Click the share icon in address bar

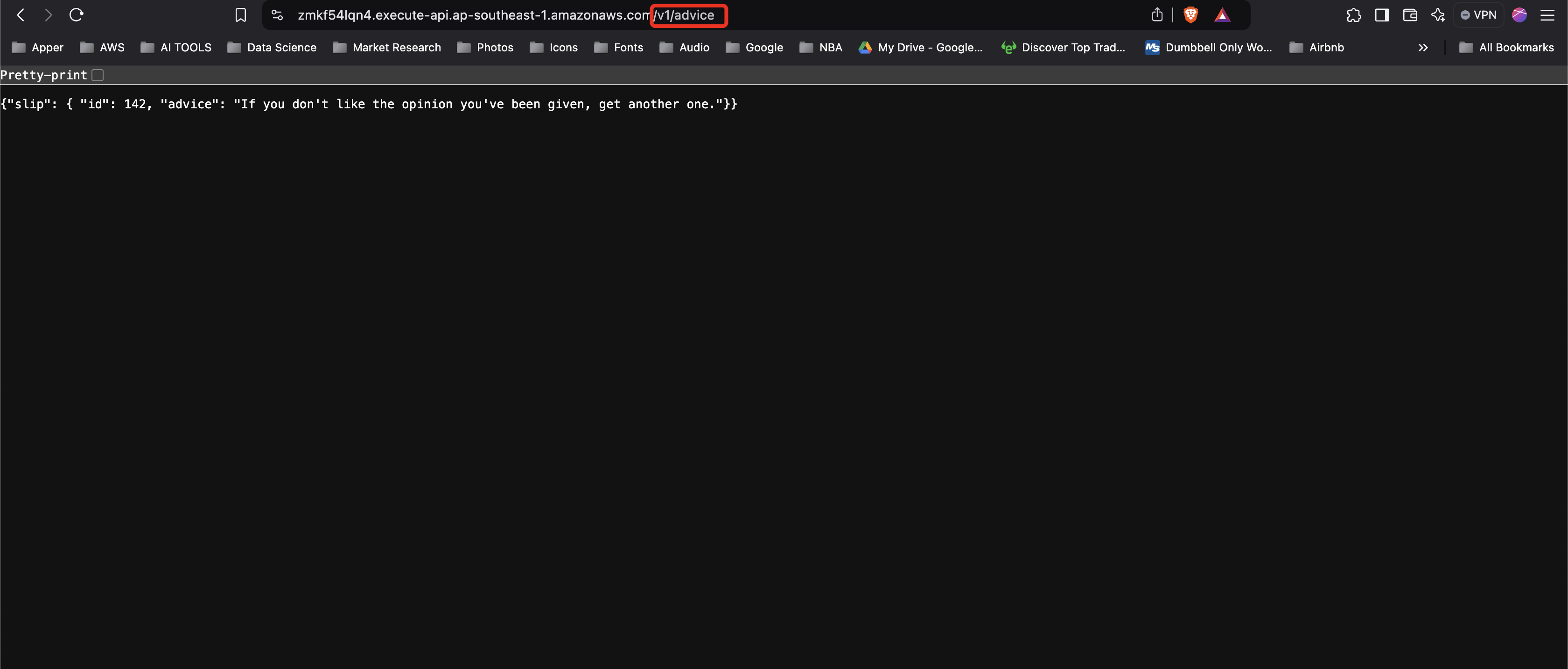click(x=1156, y=15)
